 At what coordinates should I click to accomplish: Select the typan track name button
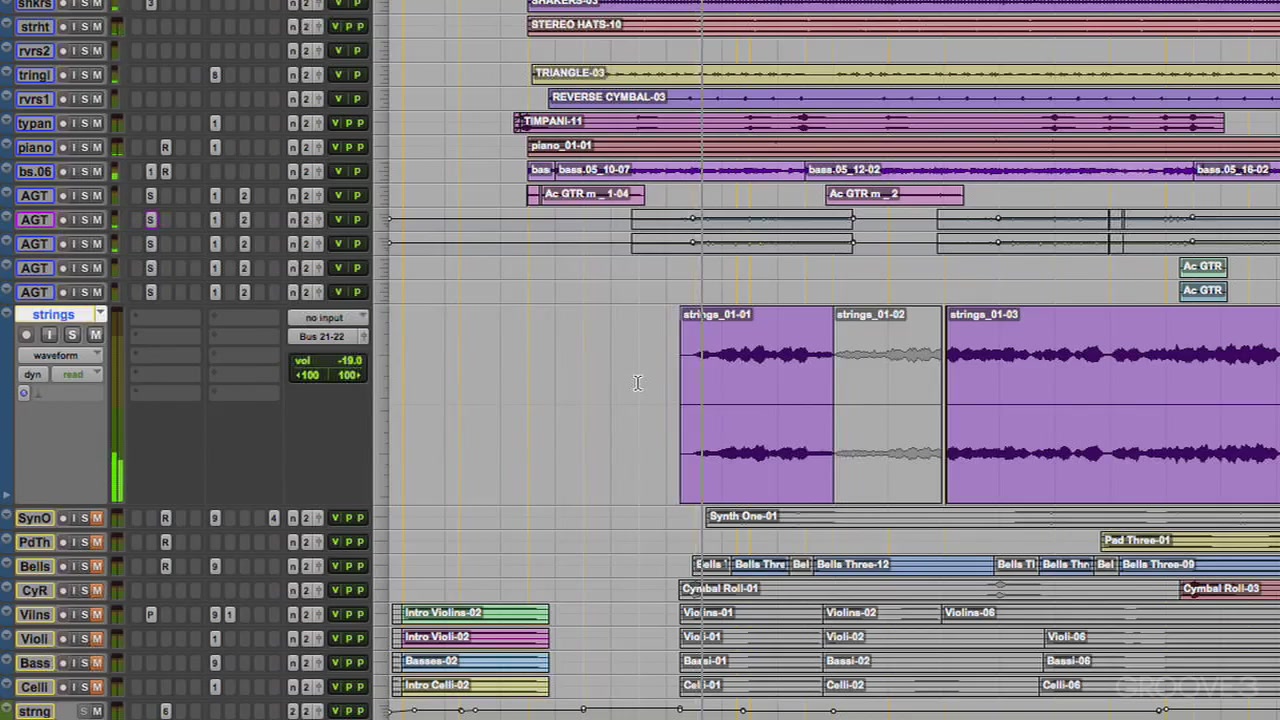tap(35, 123)
